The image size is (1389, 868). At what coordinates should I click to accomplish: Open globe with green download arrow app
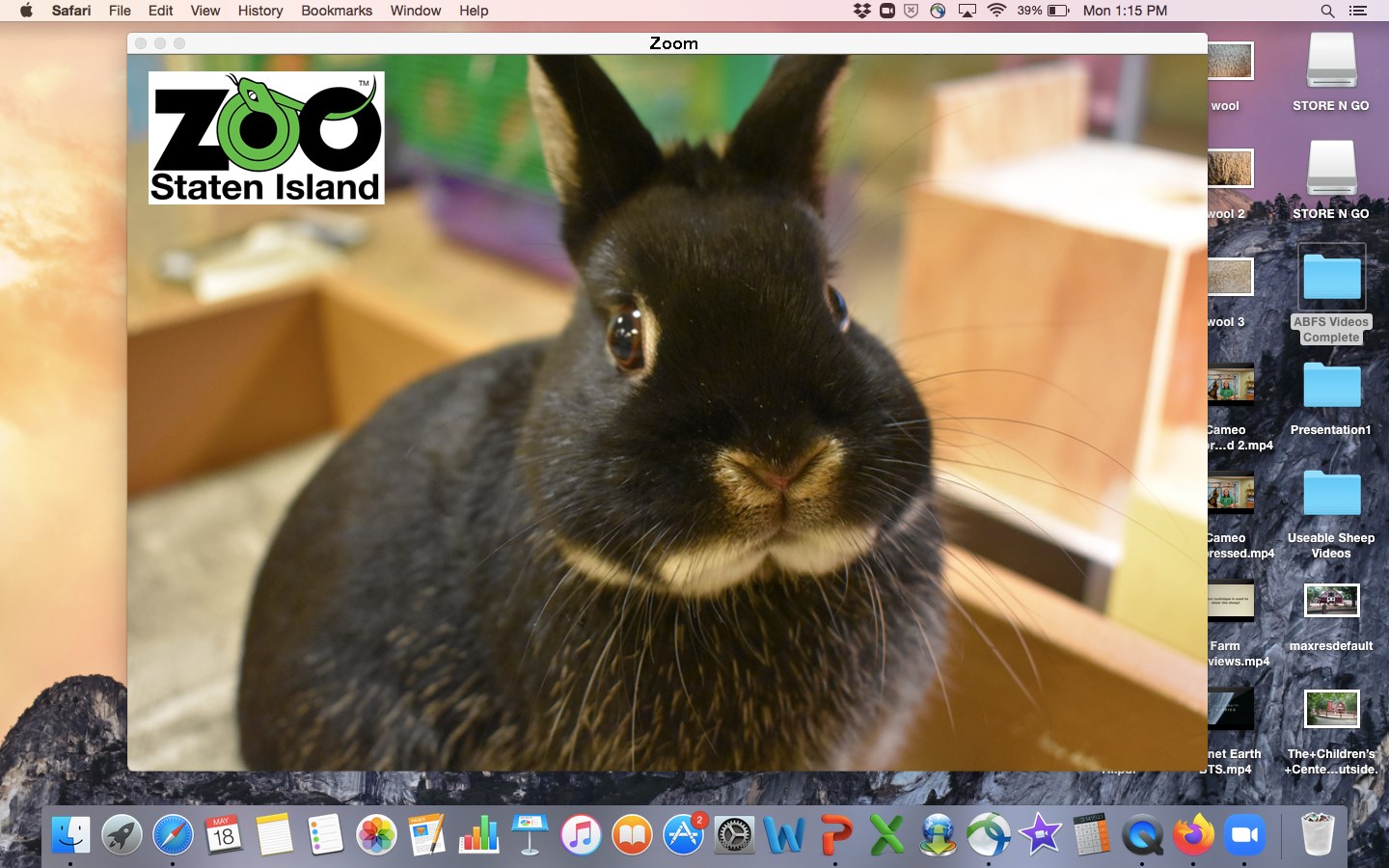click(x=939, y=834)
